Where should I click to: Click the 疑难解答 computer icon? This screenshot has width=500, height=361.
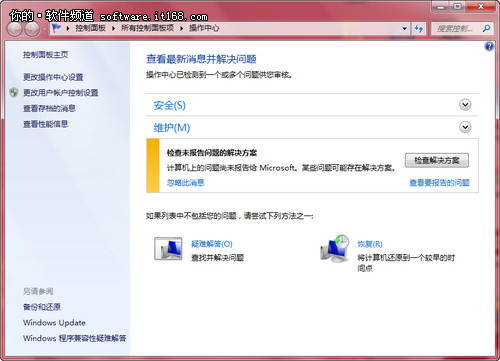coord(168,249)
